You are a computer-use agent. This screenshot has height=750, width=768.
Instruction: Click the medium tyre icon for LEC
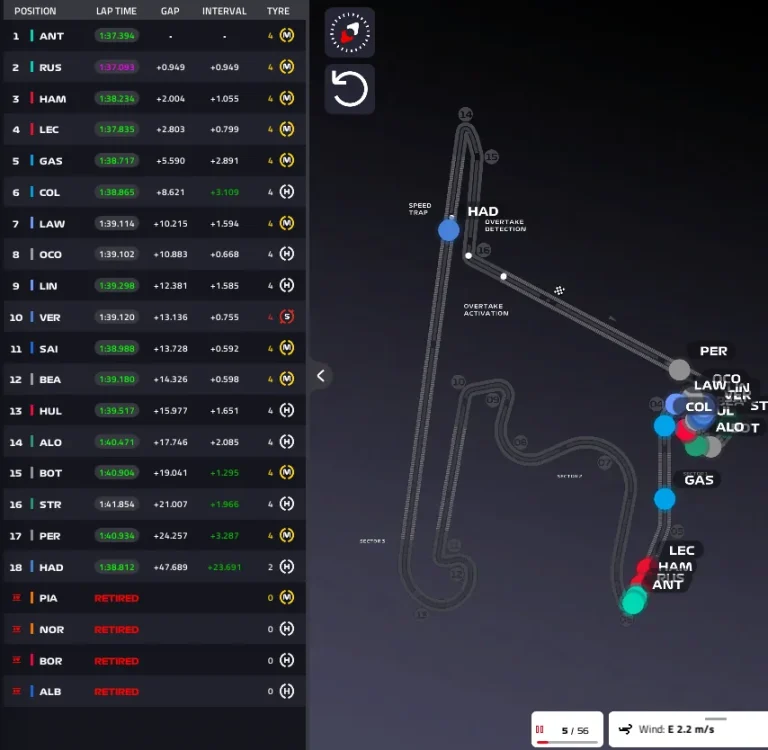287,129
